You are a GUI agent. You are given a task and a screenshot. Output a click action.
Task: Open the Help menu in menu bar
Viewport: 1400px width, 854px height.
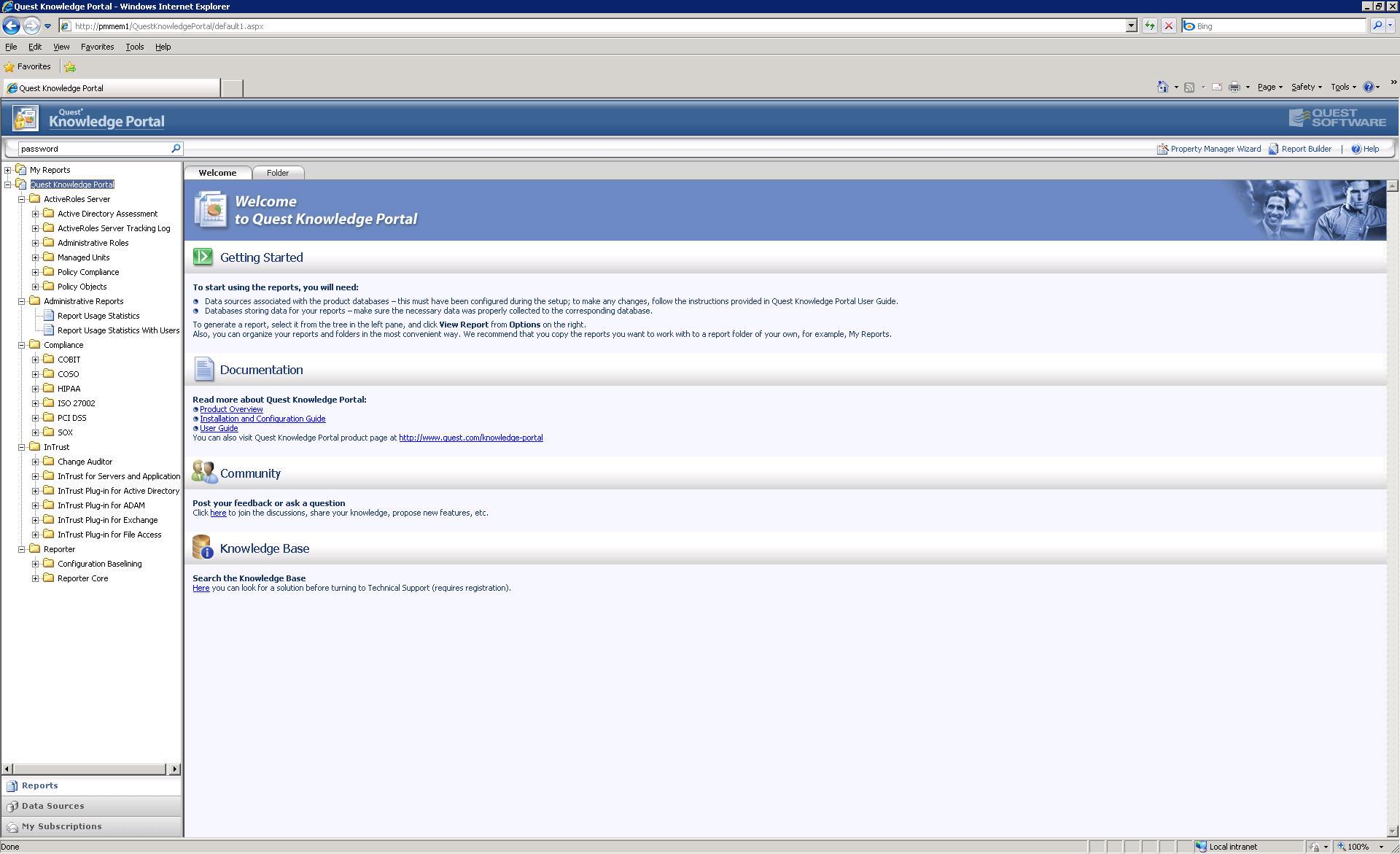(163, 47)
